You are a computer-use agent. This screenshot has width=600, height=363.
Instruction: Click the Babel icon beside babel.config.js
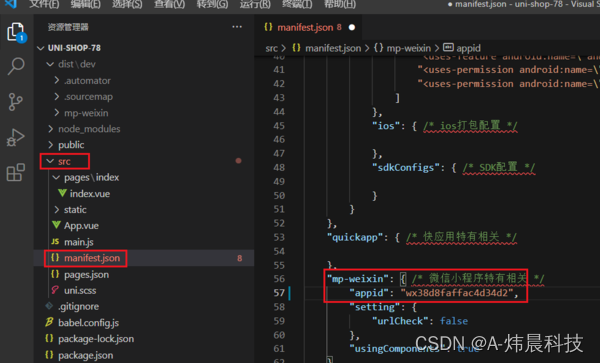[x=49, y=322]
